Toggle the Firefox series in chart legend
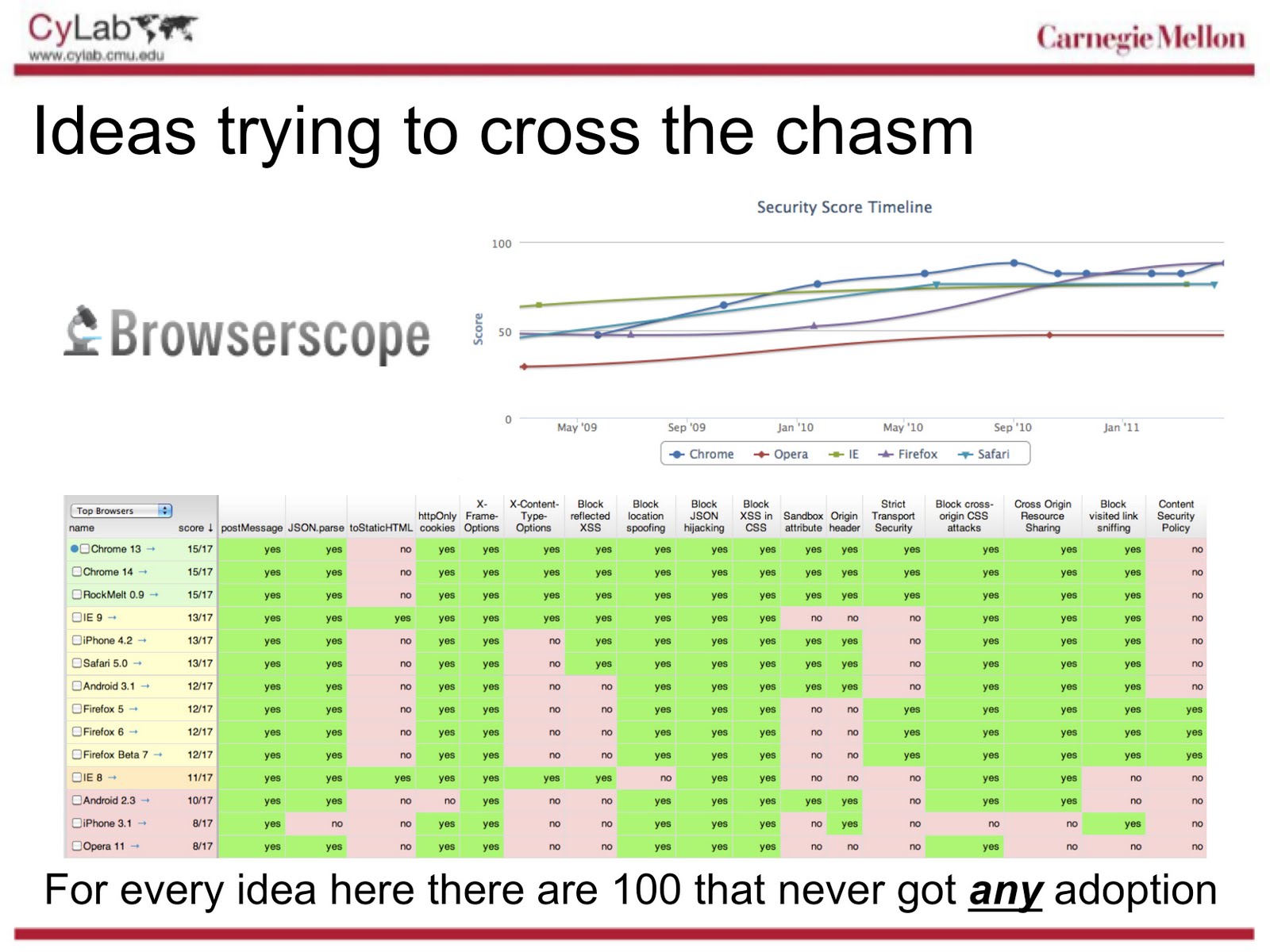This screenshot has width=1270, height=952. (907, 454)
